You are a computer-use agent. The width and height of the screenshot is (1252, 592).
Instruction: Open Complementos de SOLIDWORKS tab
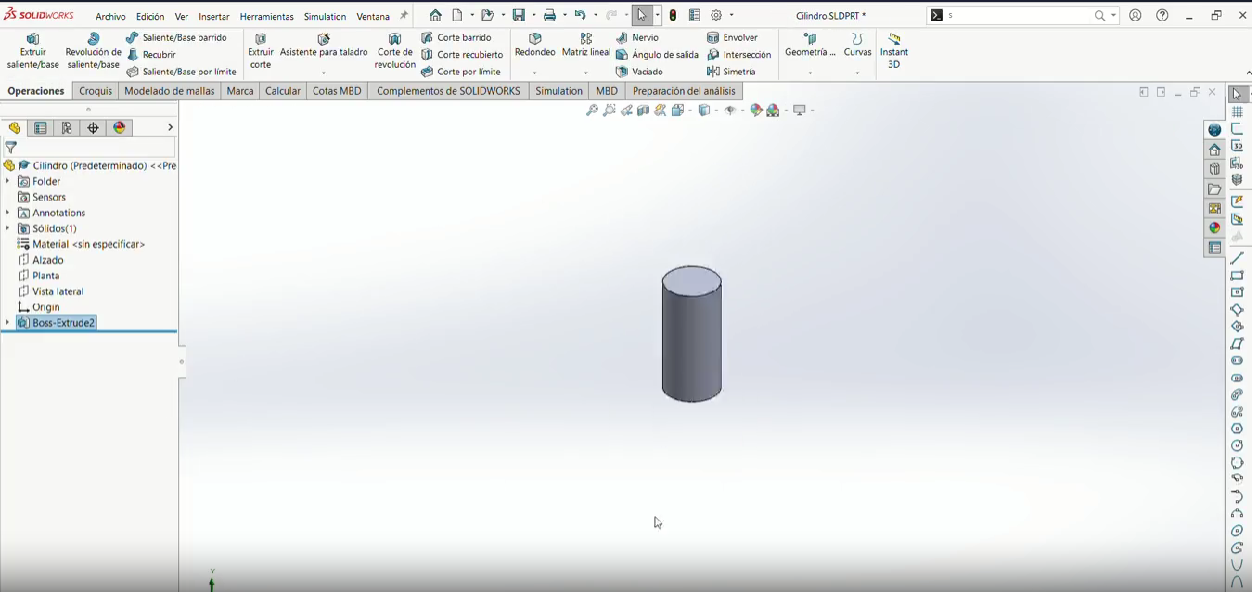pos(449,91)
